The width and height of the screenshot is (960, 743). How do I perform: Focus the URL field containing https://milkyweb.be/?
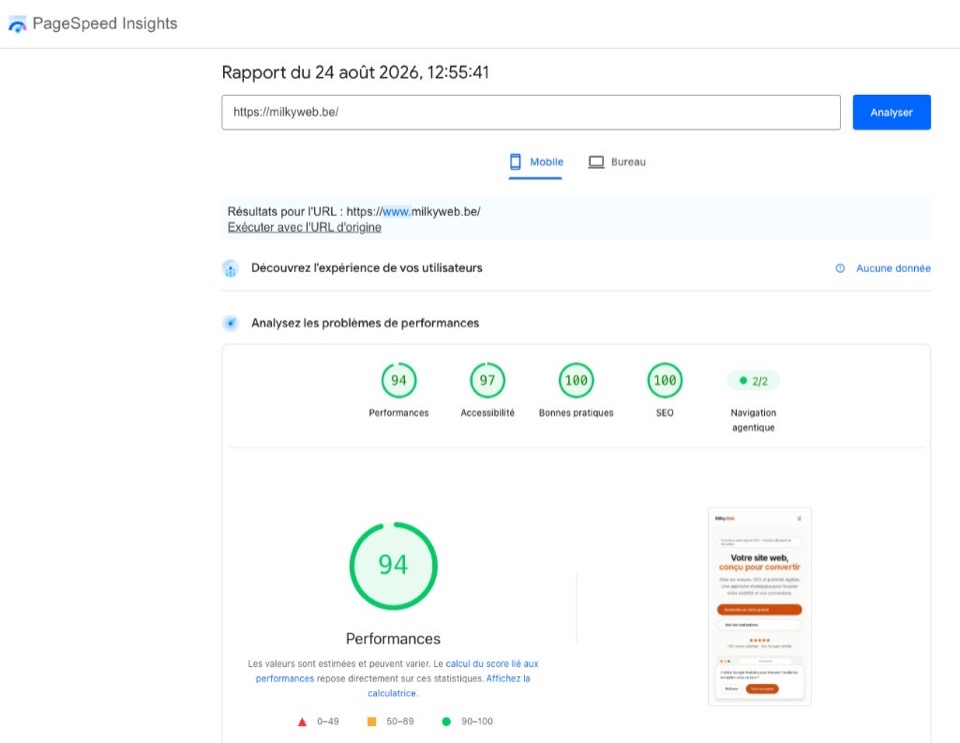531,112
